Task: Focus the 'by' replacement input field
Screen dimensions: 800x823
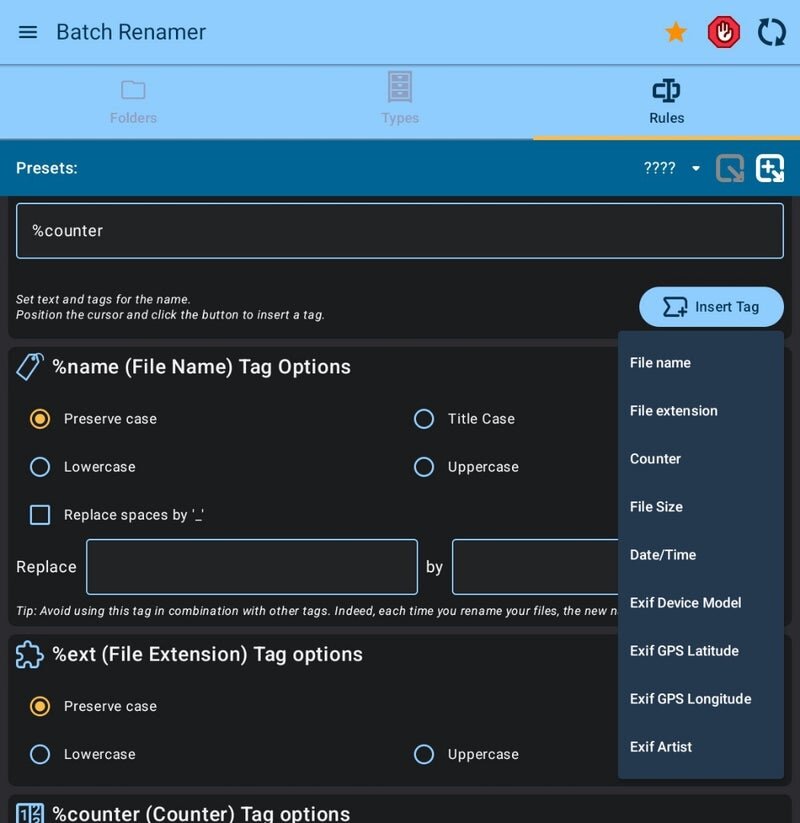Action: pos(535,567)
